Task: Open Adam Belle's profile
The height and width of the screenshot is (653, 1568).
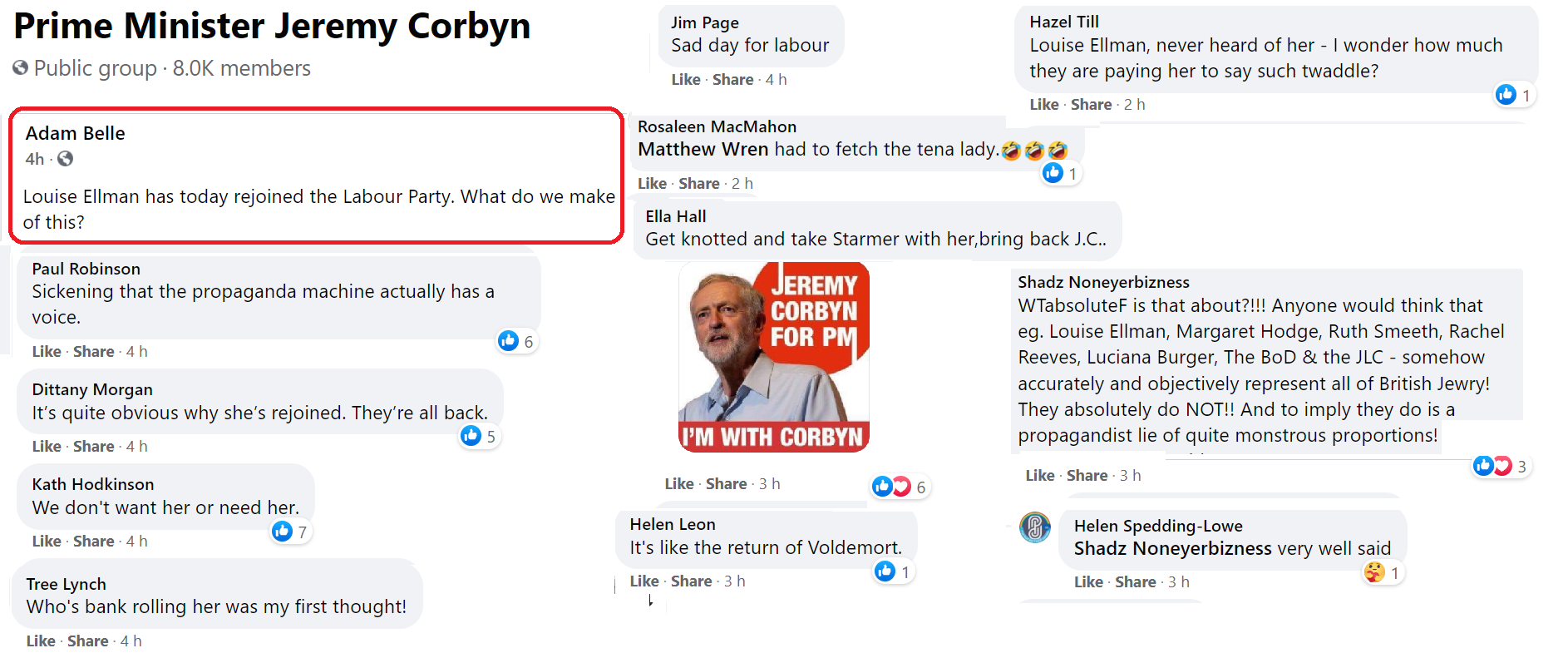Action: tap(75, 133)
